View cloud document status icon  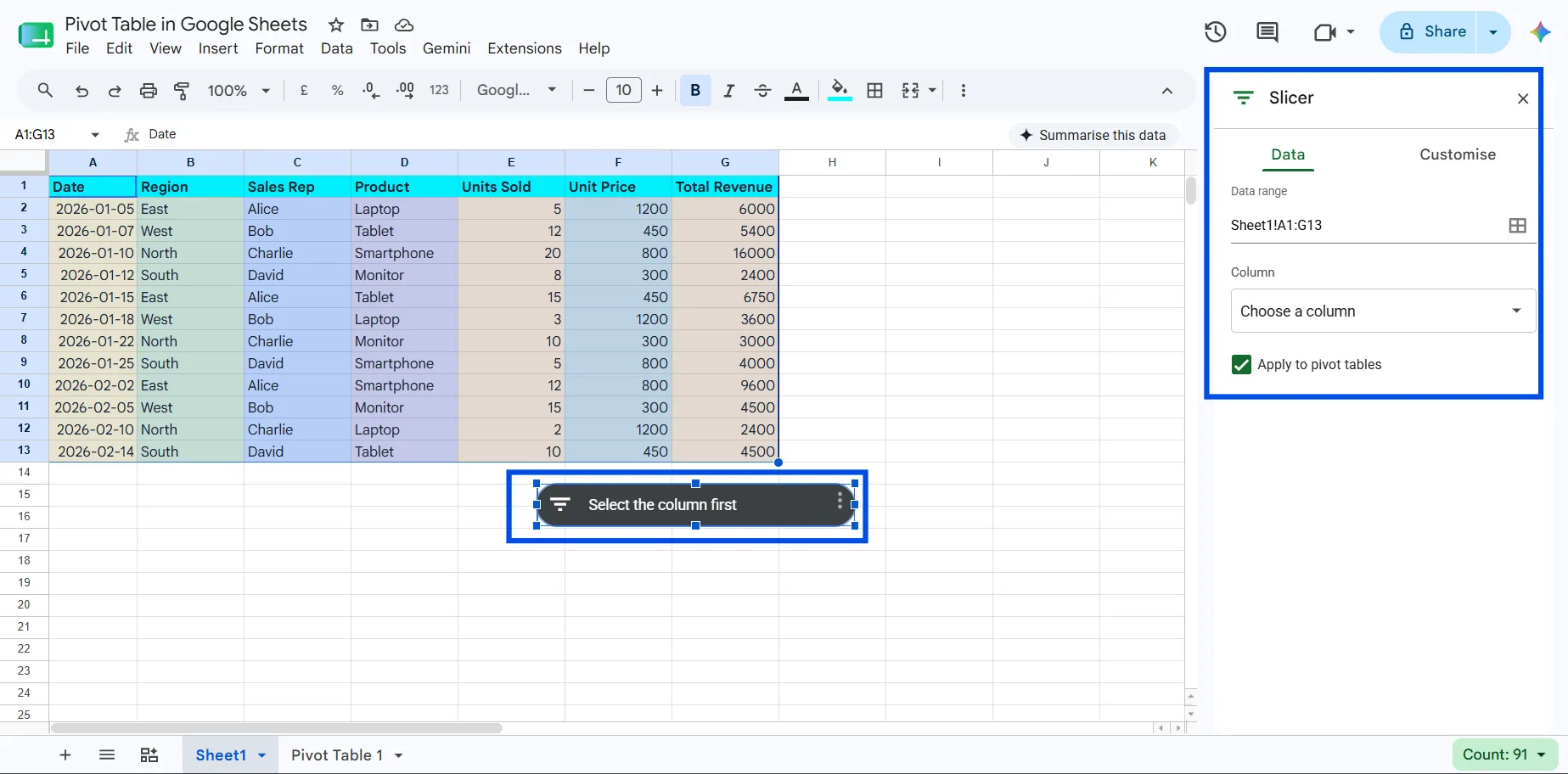point(404,25)
